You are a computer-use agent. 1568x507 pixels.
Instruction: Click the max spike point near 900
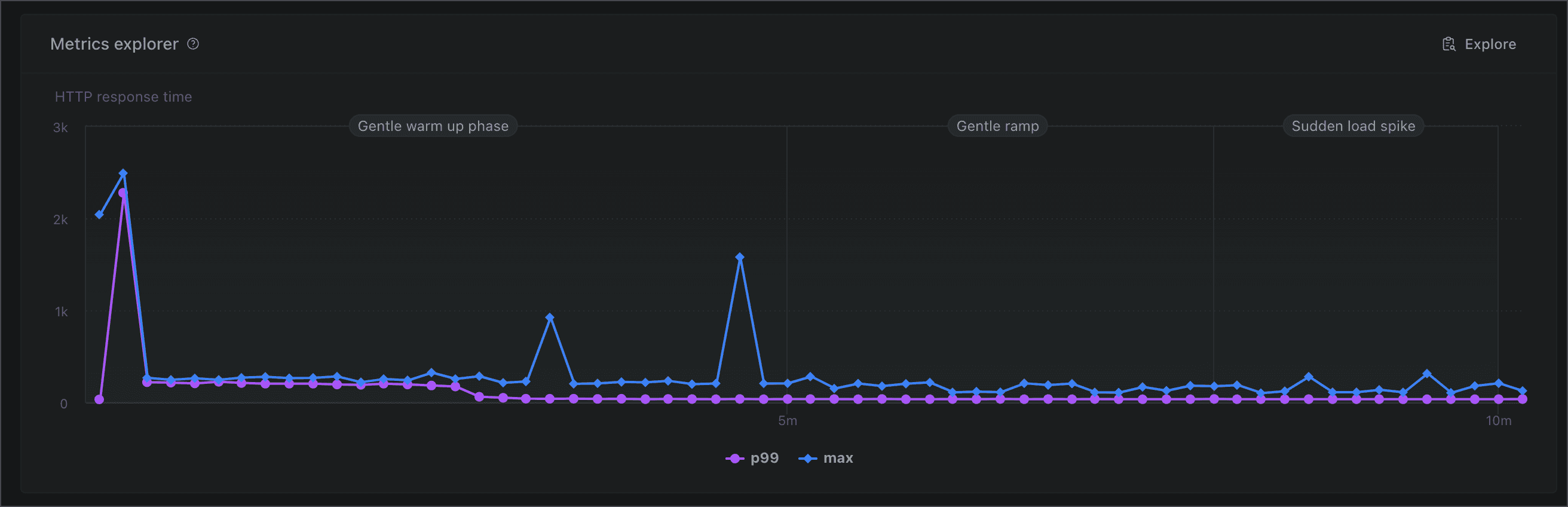pyautogui.click(x=550, y=317)
